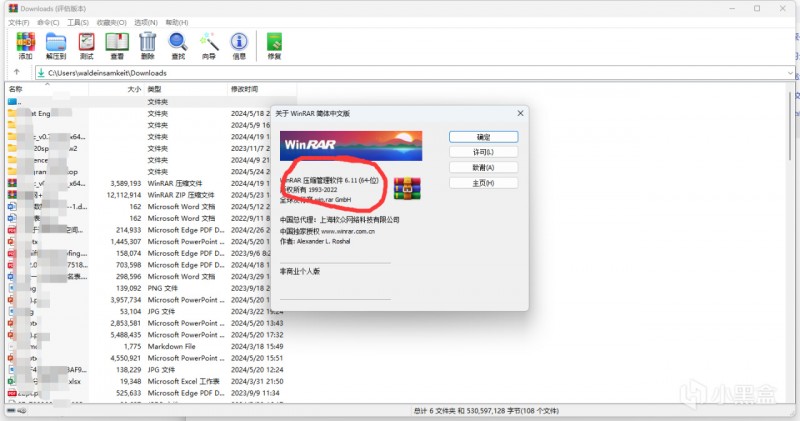The width and height of the screenshot is (800, 421).
Task: Go up one folder with the arrow
Action: tap(17, 72)
